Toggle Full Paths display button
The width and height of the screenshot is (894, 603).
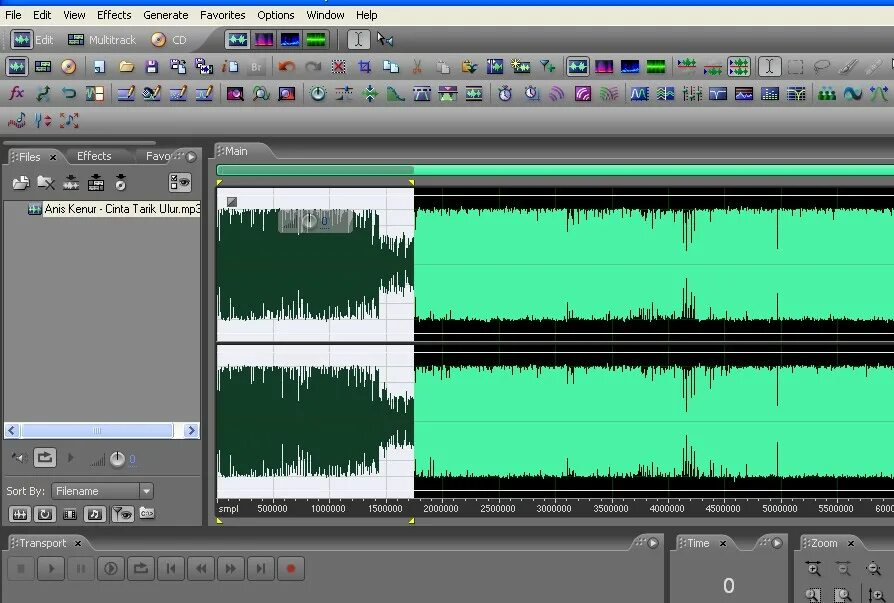click(147, 513)
